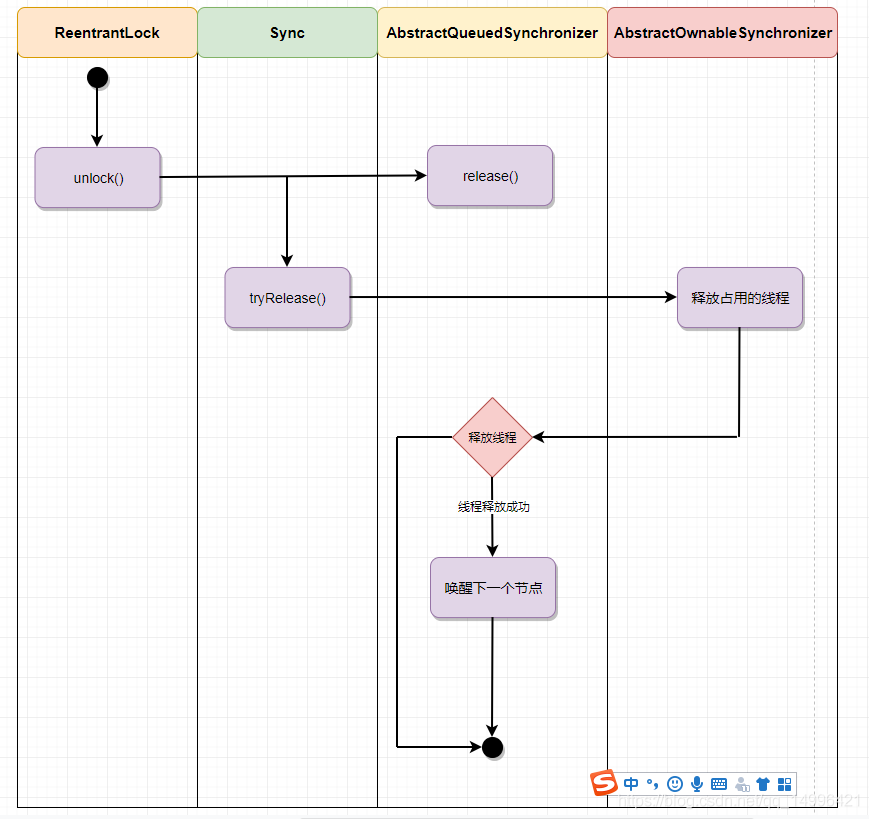Select the black start node in ReentrantLock lane
This screenshot has height=819, width=869.
pyautogui.click(x=98, y=78)
